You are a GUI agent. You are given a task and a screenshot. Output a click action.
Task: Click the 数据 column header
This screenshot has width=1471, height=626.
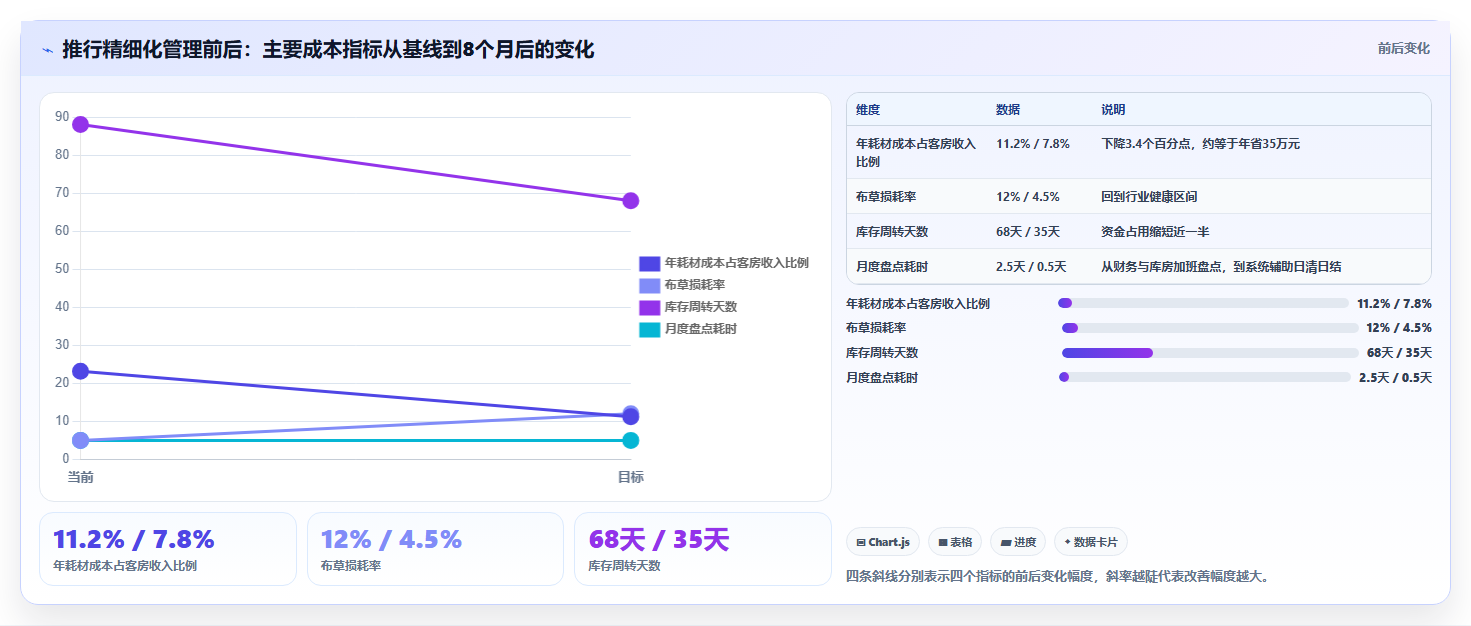point(1008,110)
